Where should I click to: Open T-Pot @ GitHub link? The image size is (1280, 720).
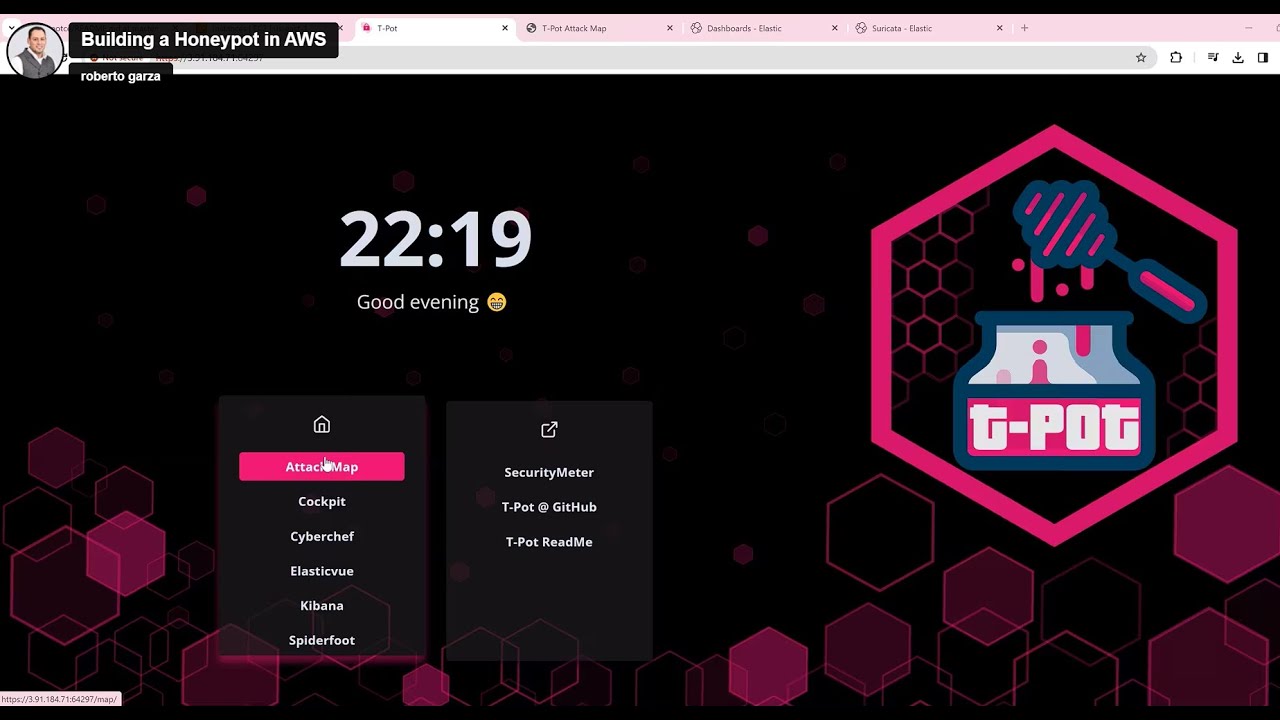click(x=549, y=507)
